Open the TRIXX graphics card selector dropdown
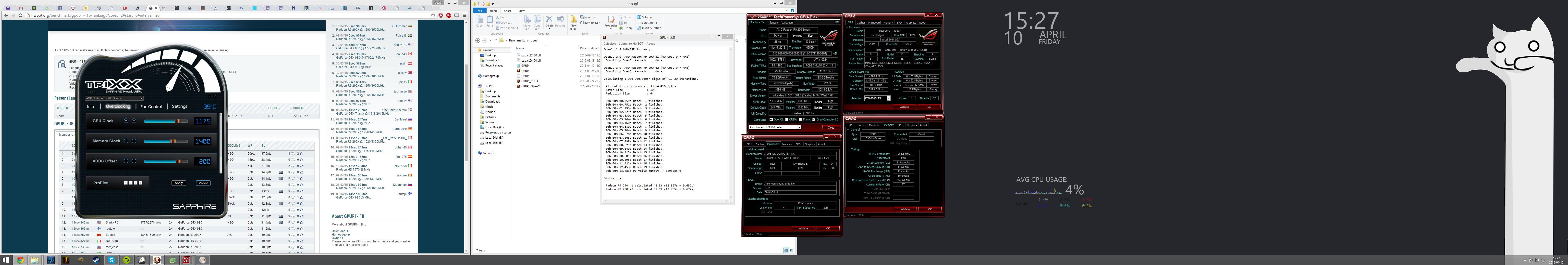 pos(114,98)
